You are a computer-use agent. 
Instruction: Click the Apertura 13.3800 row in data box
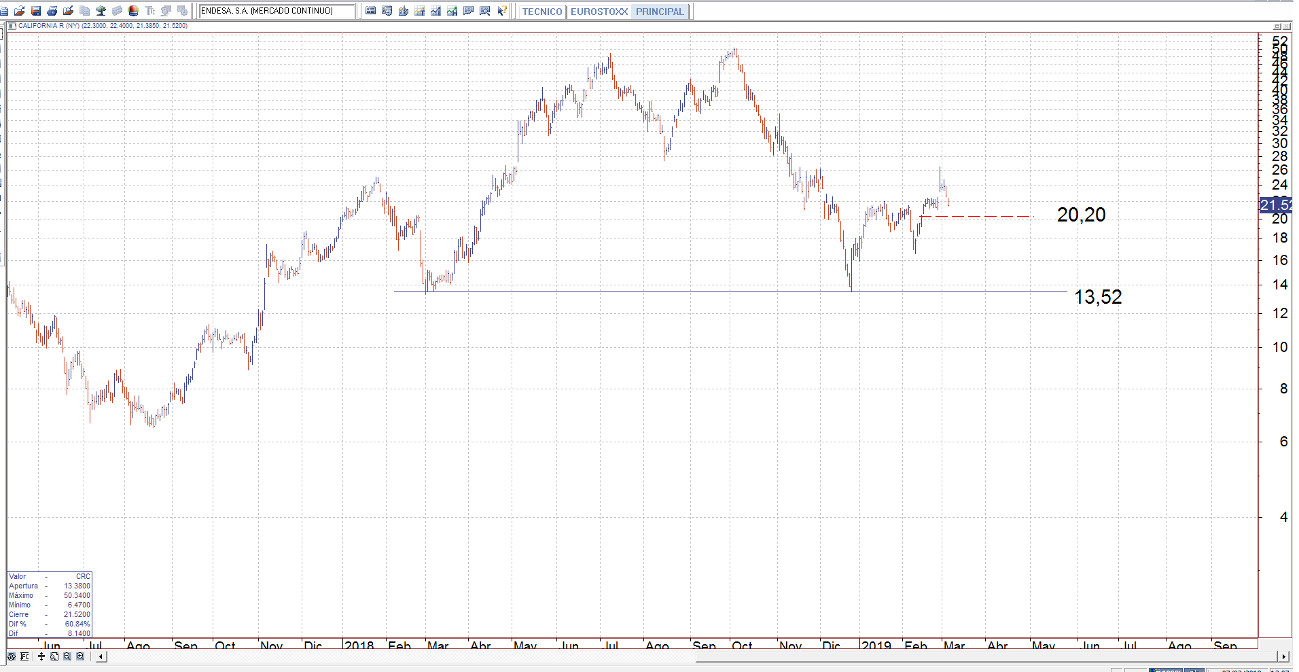point(50,586)
